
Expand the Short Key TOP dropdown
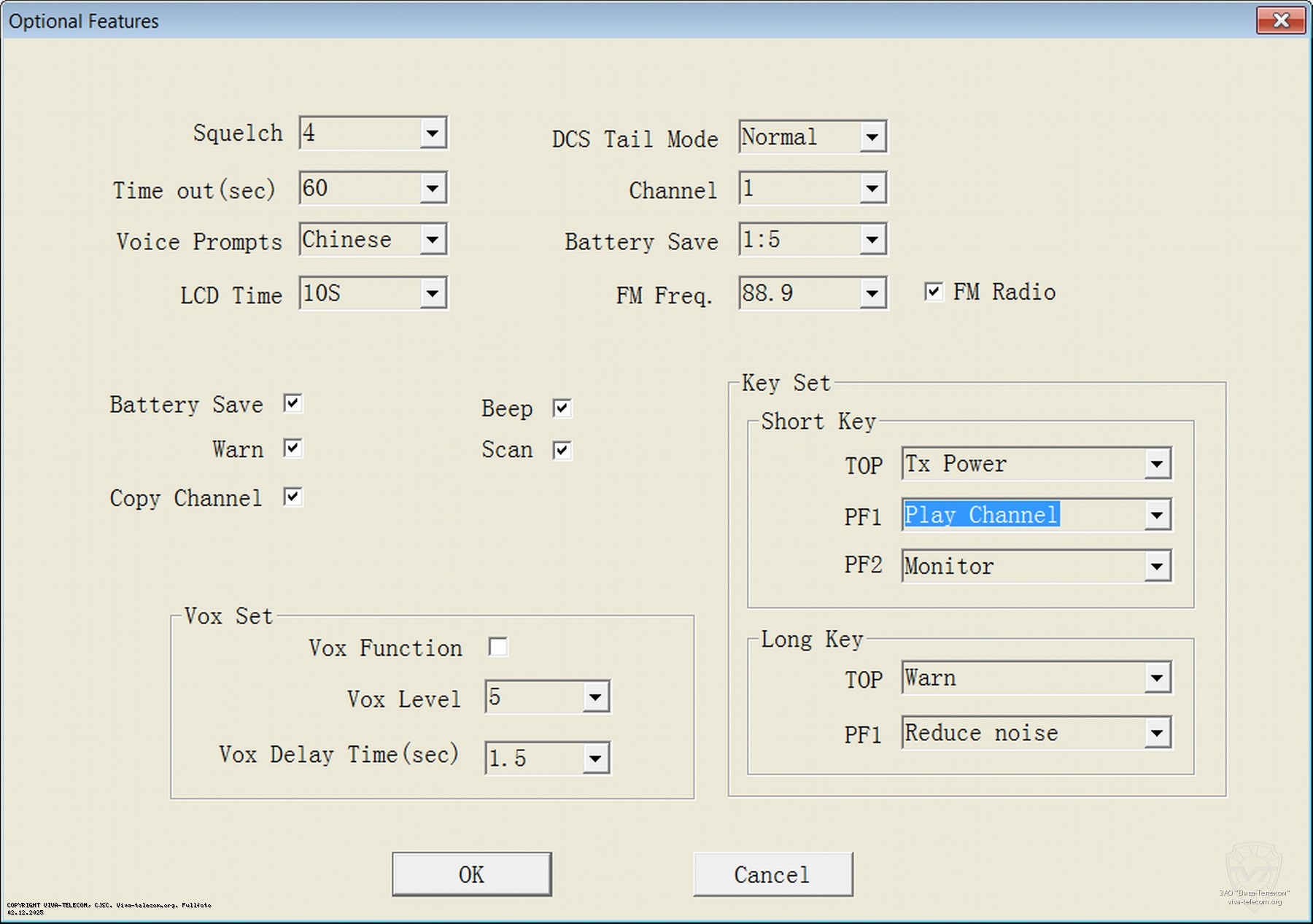pos(1156,464)
